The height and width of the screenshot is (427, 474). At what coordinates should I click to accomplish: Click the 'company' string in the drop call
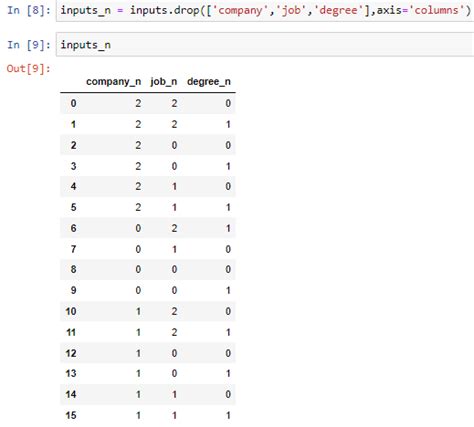[x=243, y=10]
